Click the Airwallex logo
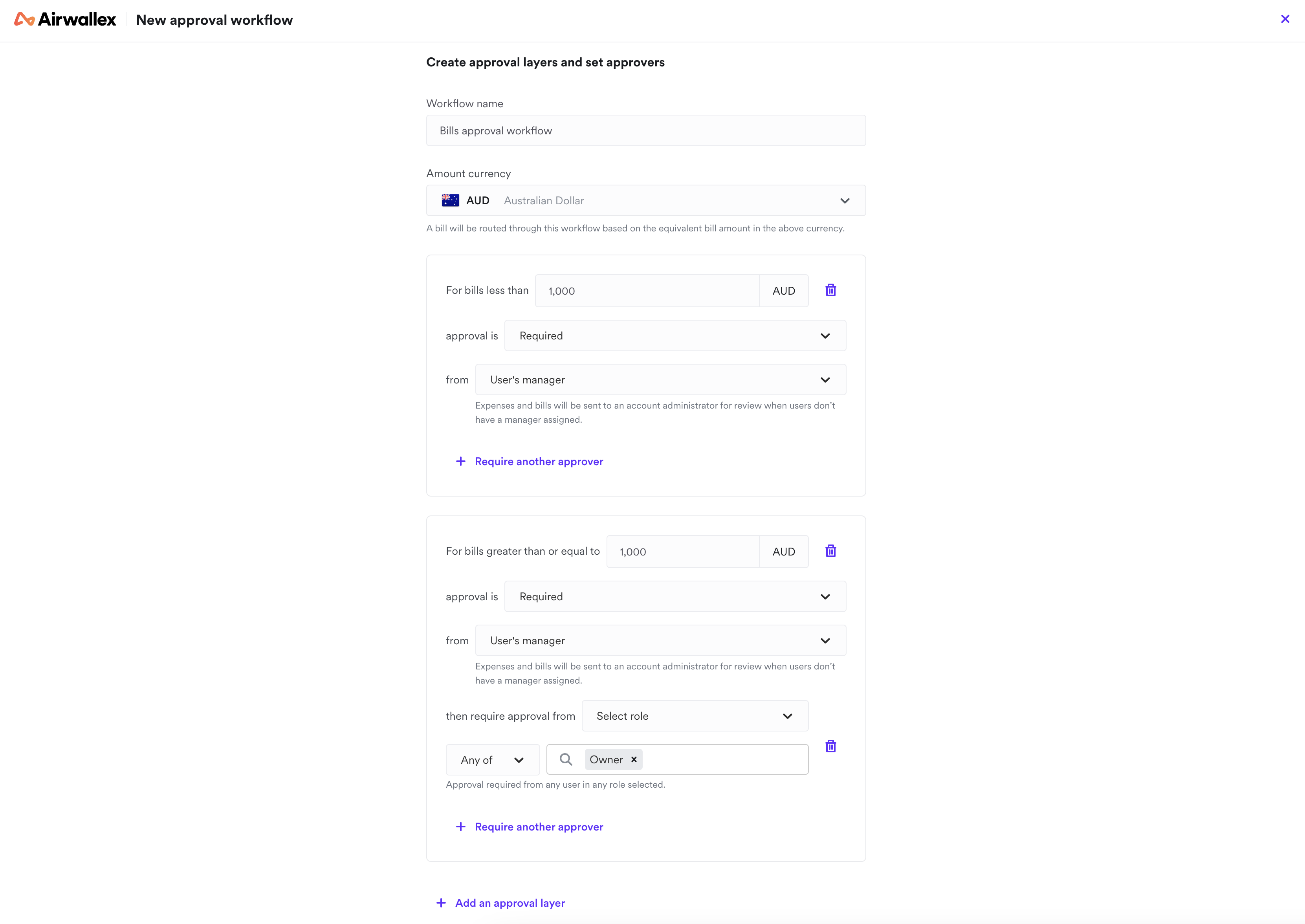 65,19
